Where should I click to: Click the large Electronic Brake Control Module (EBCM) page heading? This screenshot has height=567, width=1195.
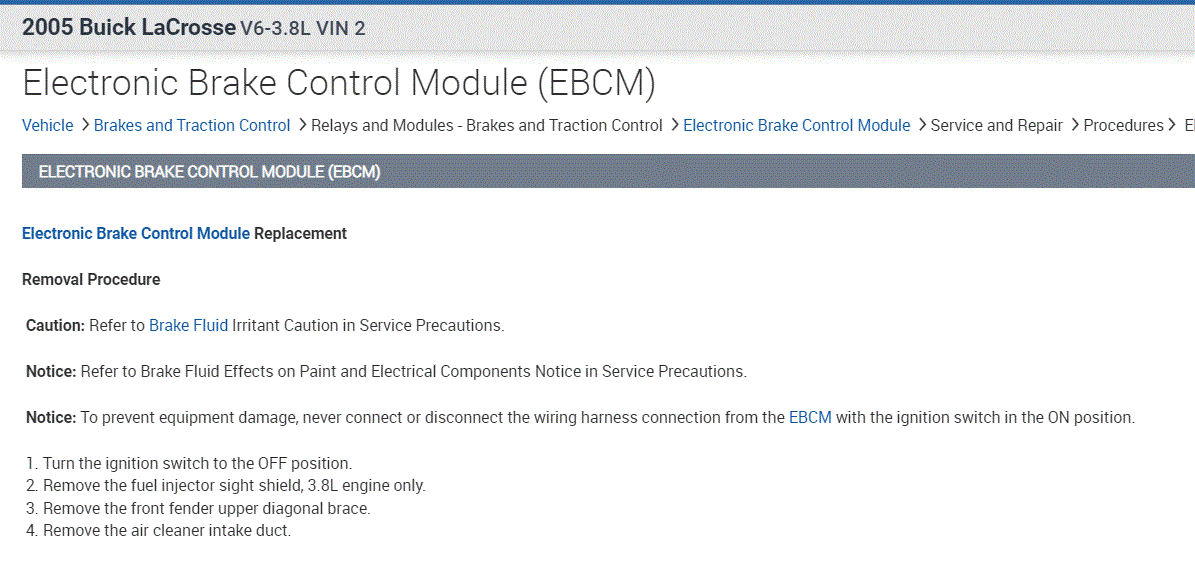(x=339, y=83)
